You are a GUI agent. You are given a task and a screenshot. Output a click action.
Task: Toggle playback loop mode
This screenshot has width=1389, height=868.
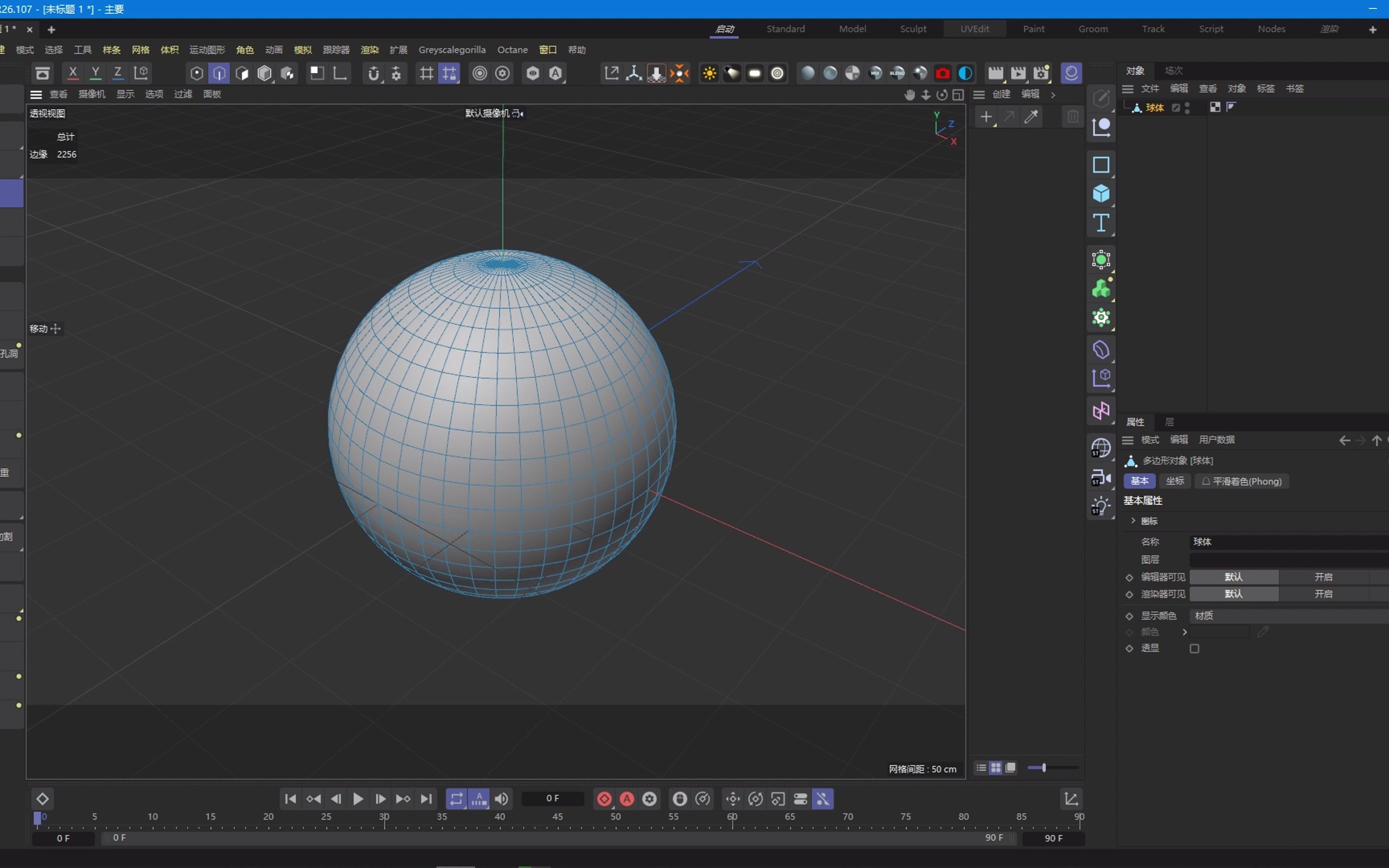(x=456, y=798)
